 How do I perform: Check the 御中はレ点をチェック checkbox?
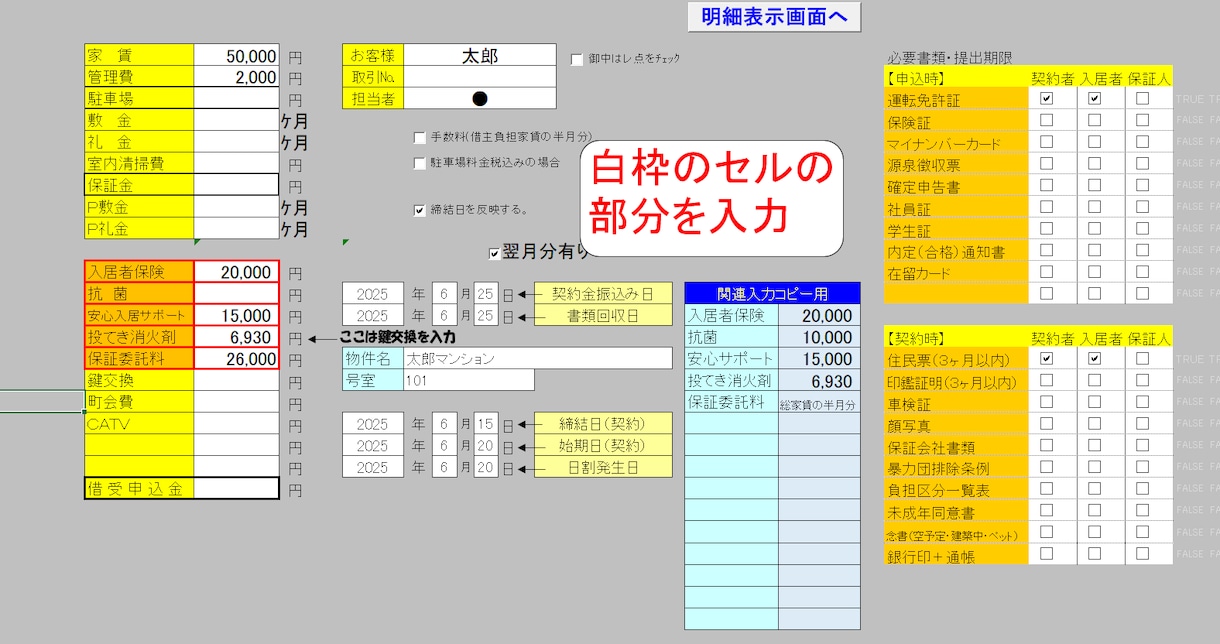(577, 59)
